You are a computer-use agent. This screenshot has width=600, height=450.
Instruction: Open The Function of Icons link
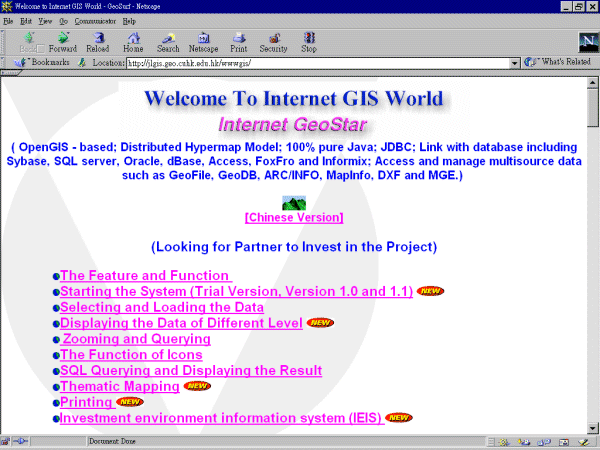(x=131, y=355)
